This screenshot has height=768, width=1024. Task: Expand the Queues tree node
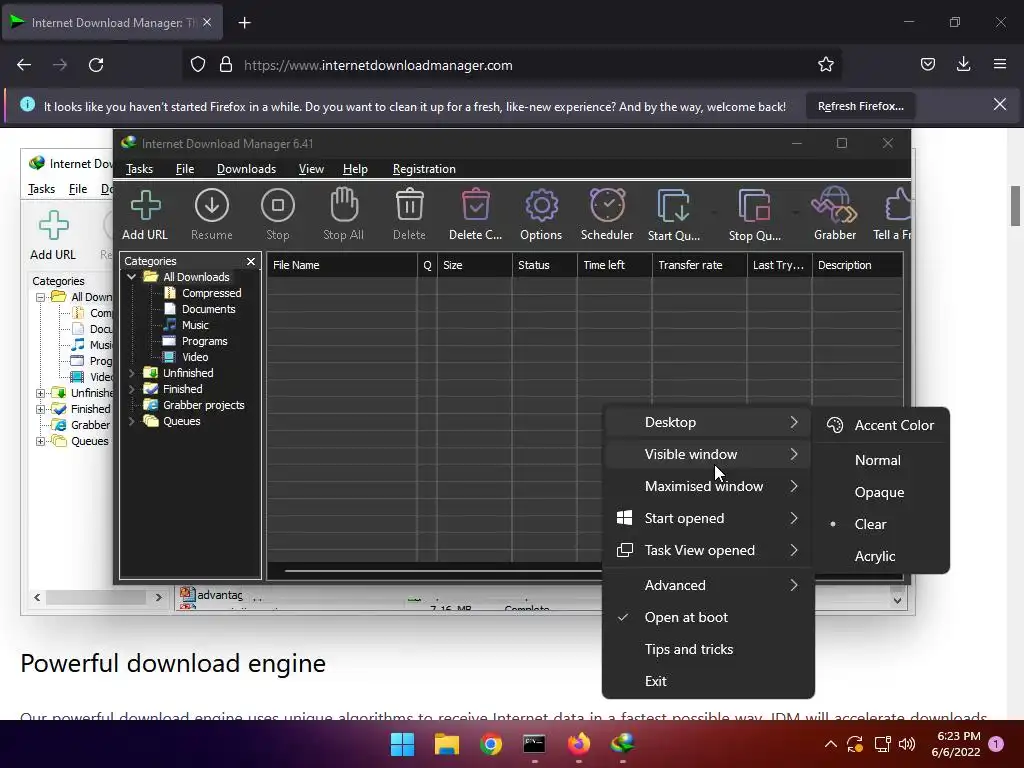pyautogui.click(x=131, y=421)
